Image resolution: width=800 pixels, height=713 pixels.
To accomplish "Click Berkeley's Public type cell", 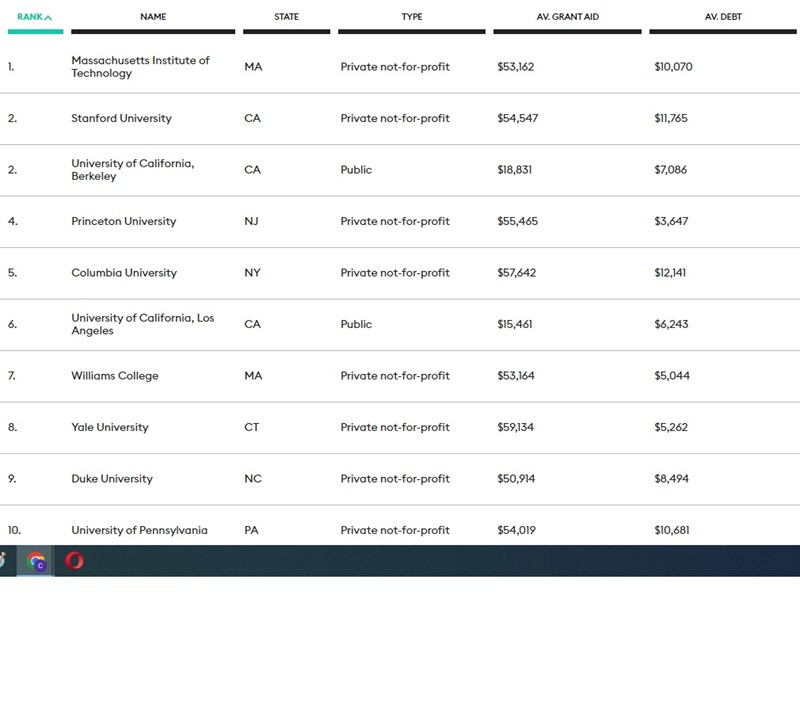I will tap(356, 170).
